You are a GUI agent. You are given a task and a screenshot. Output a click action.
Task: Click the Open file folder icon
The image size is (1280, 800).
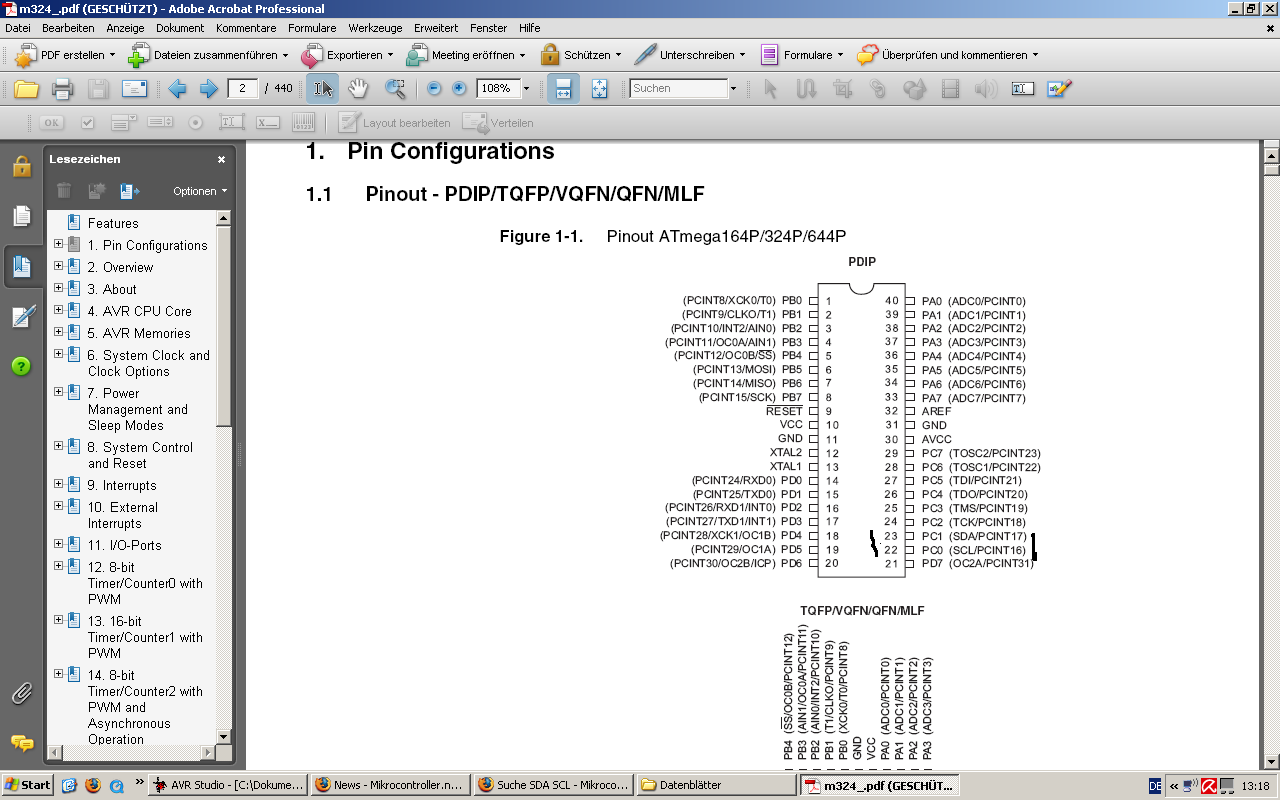click(x=26, y=89)
